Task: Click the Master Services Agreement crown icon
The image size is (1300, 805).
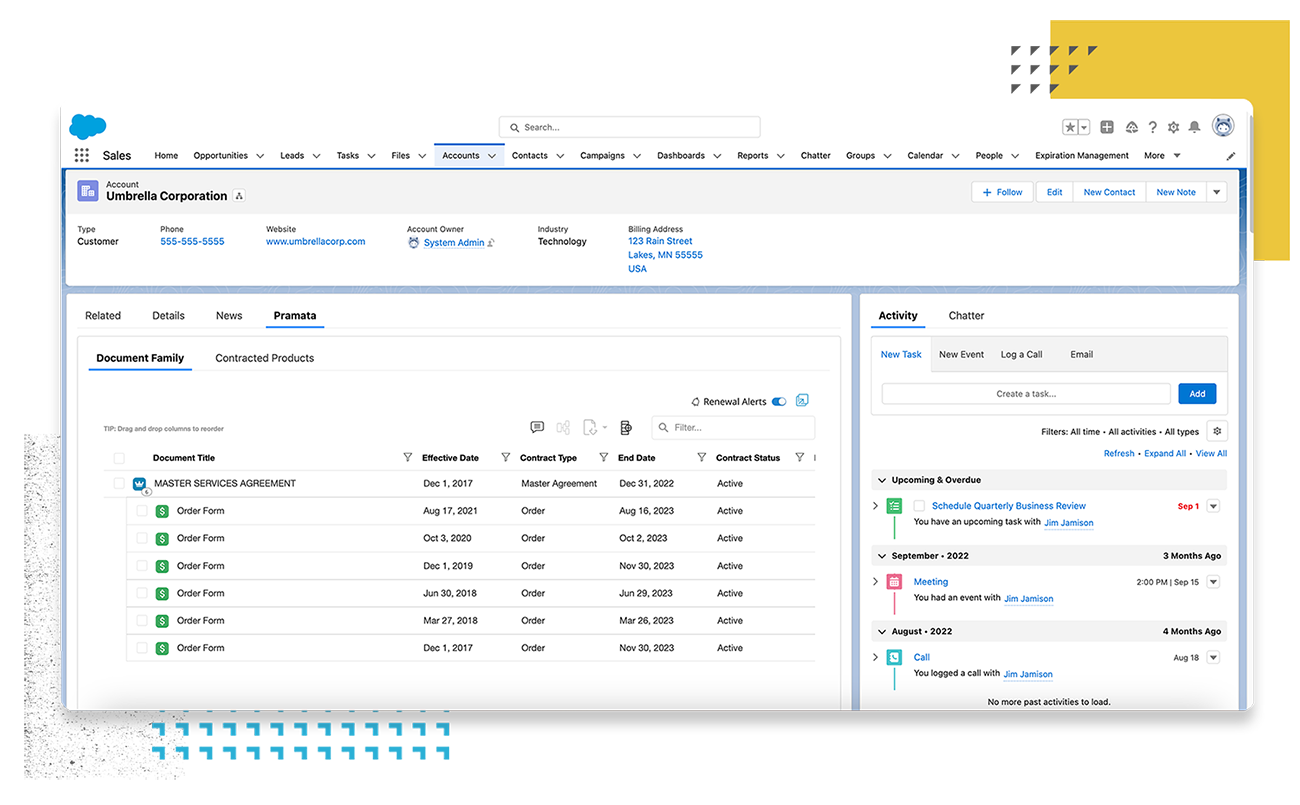Action: 140,484
